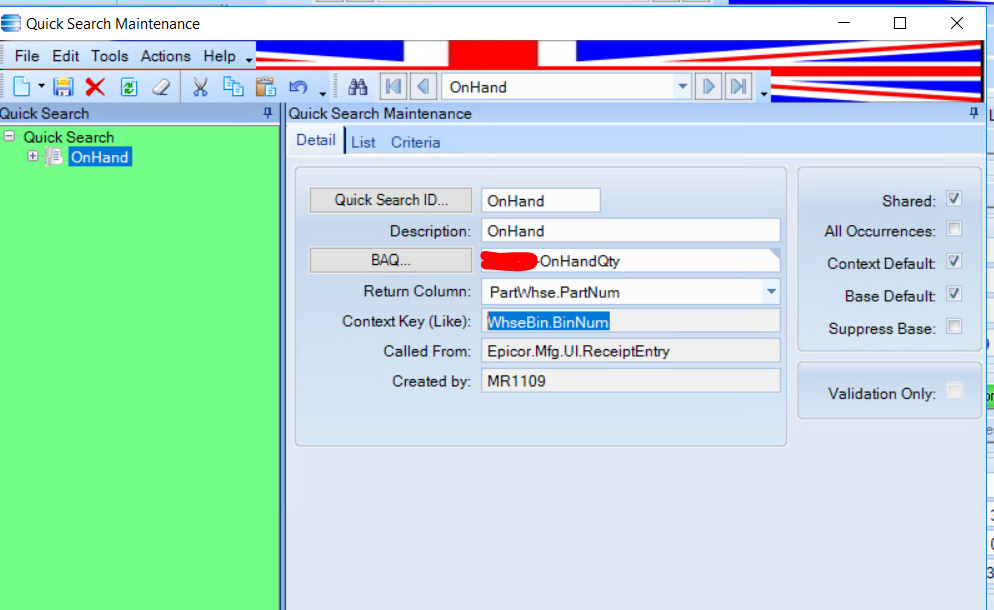Toggle the Suppress Base checkbox

click(x=953, y=327)
